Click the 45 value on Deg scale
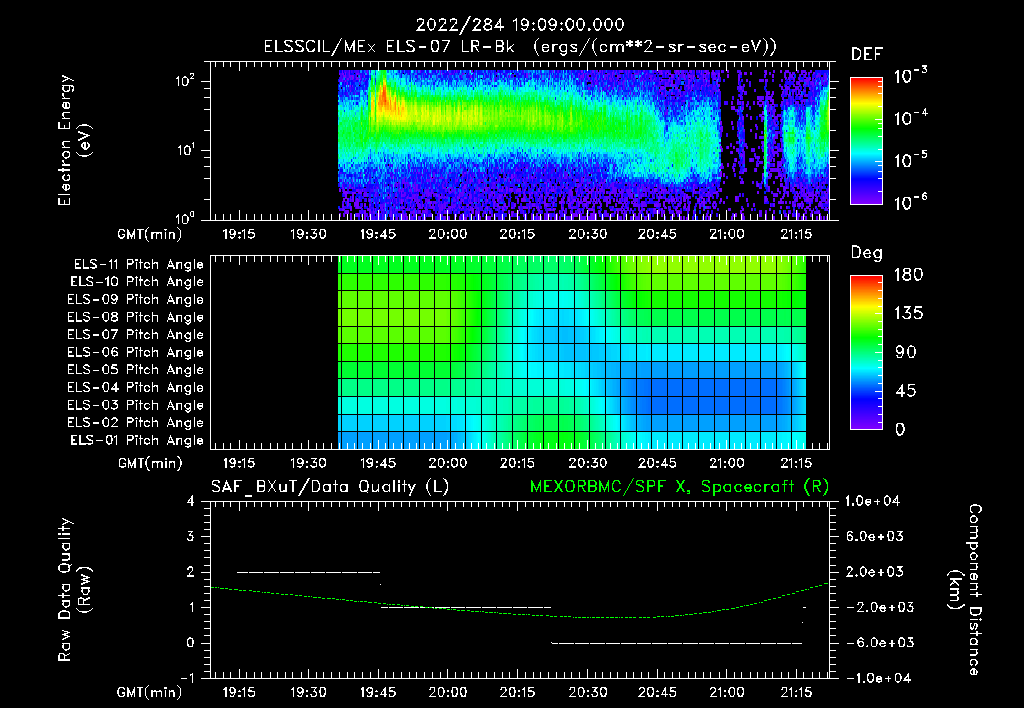Viewport: 1024px width, 708px height. [906, 391]
